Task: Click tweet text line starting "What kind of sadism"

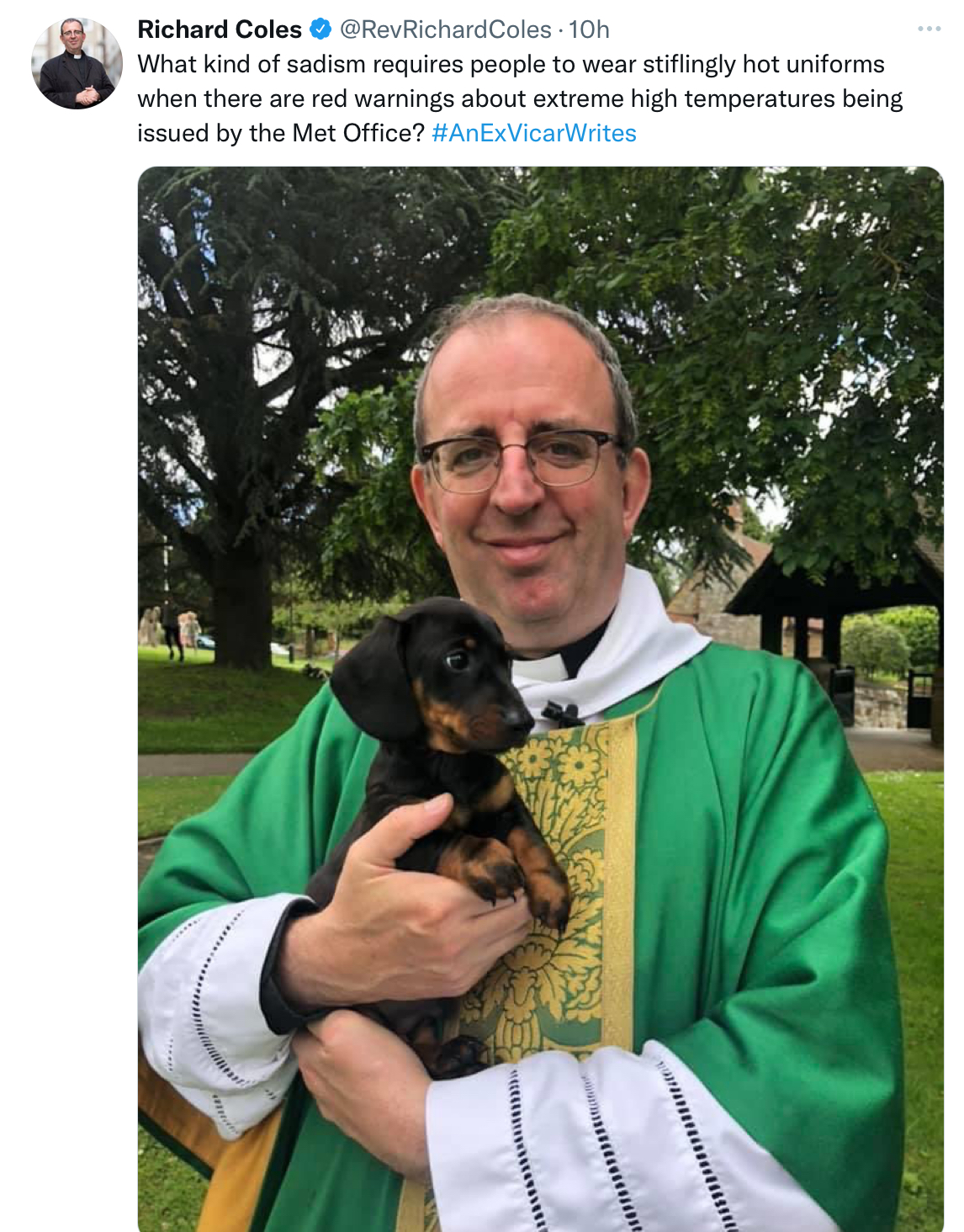Action: [511, 64]
